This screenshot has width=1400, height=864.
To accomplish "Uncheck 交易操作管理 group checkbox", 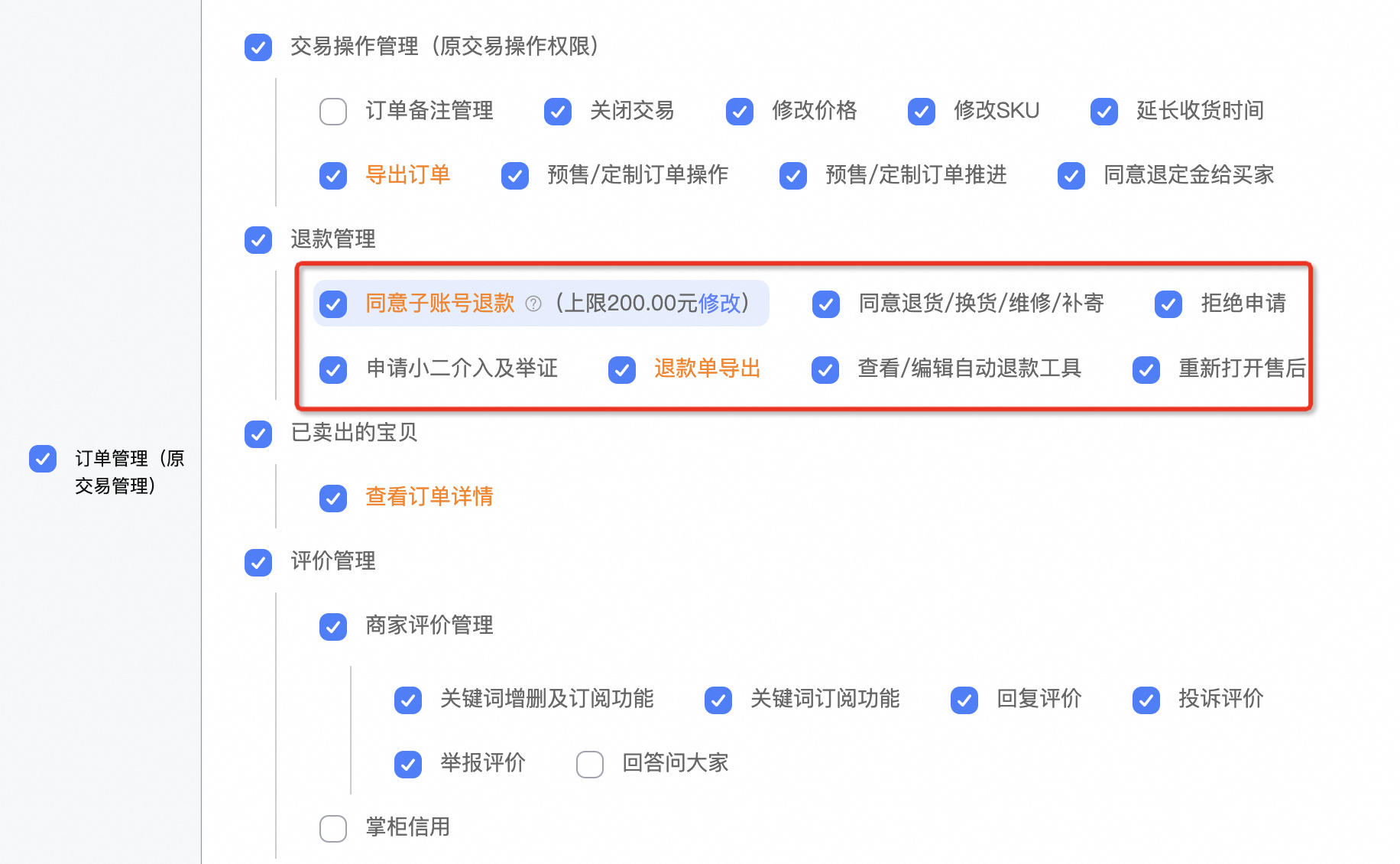I will point(258,47).
